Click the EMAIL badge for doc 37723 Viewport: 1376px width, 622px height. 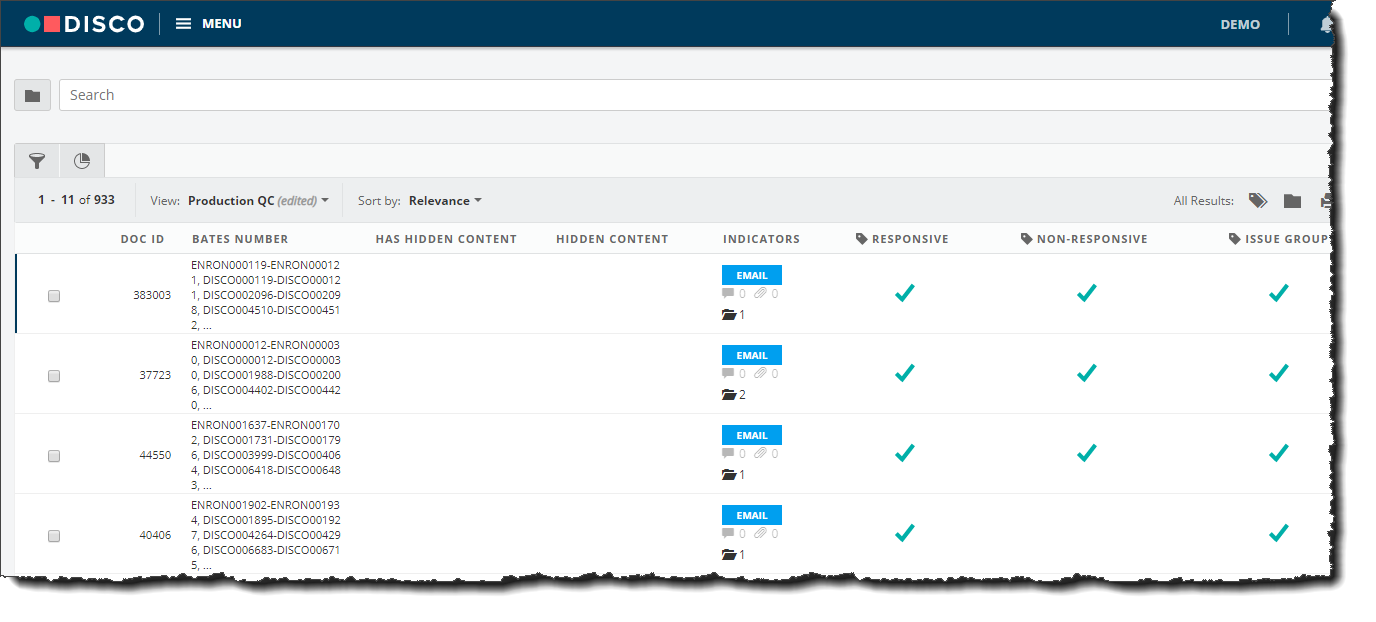pyautogui.click(x=752, y=355)
